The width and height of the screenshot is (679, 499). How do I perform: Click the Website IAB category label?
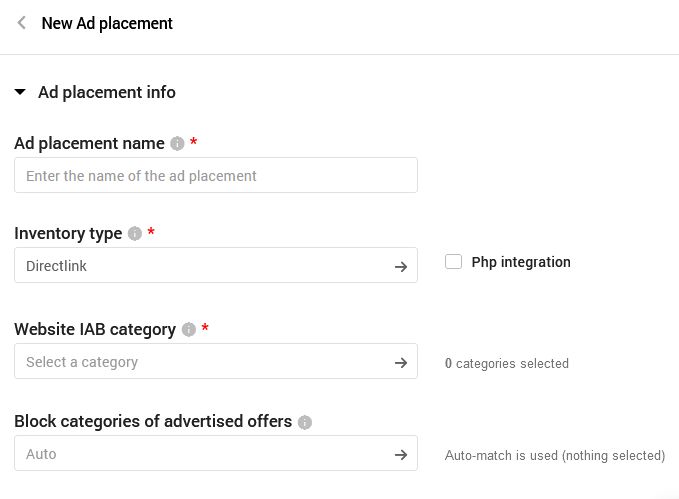click(95, 329)
